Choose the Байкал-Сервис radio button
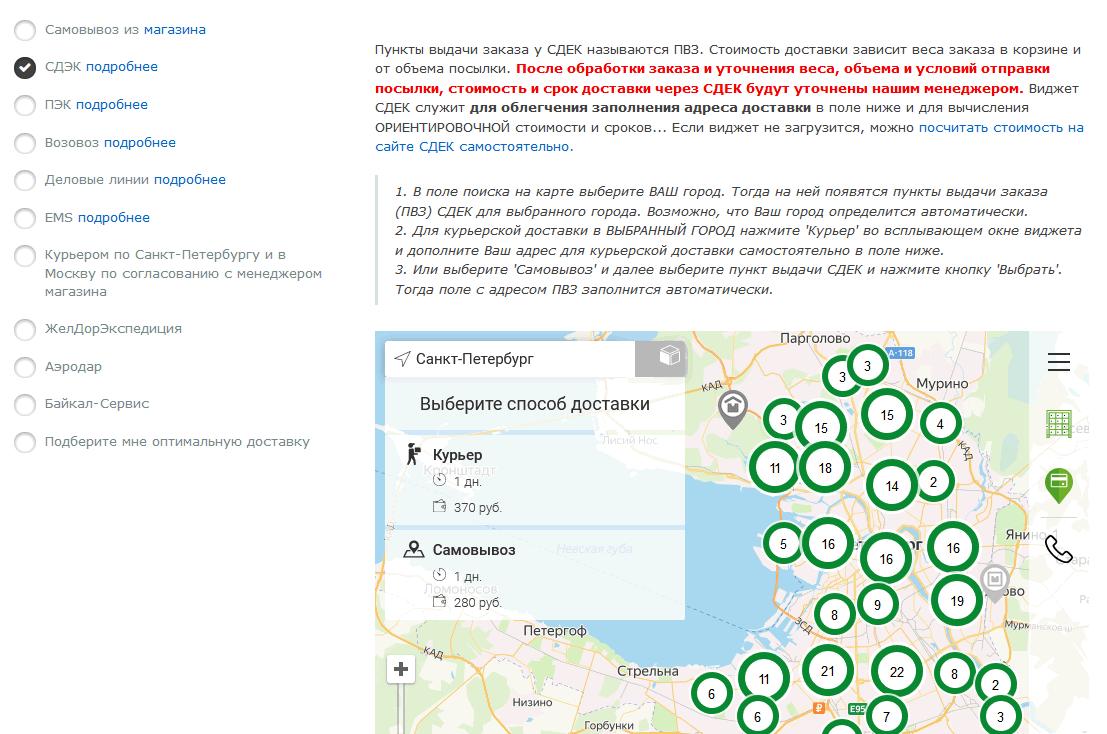Viewport: 1107px width, 734px height. [25, 404]
